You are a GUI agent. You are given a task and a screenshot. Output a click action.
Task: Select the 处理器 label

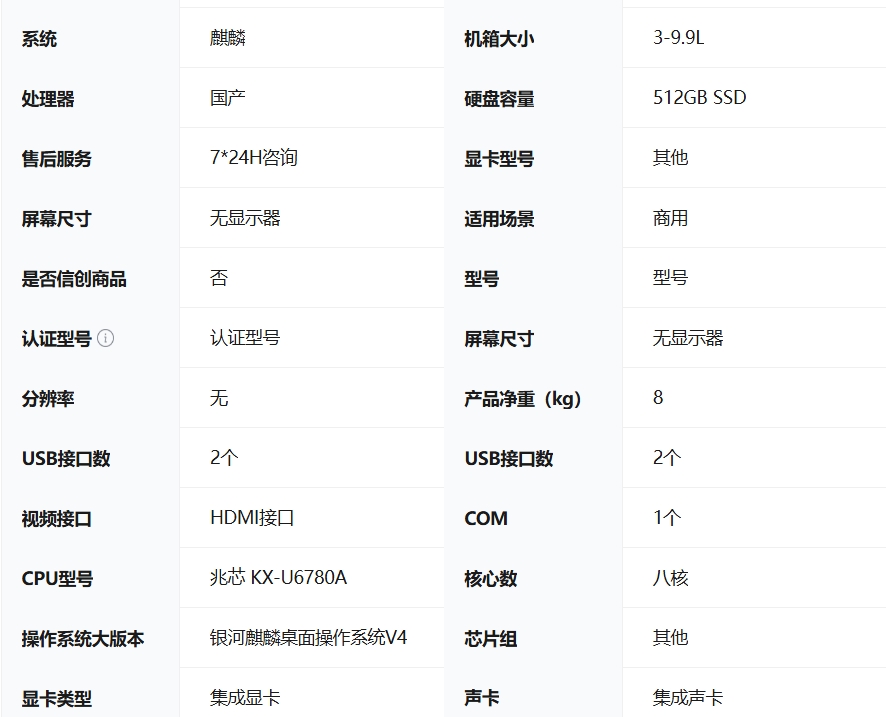pyautogui.click(x=48, y=99)
